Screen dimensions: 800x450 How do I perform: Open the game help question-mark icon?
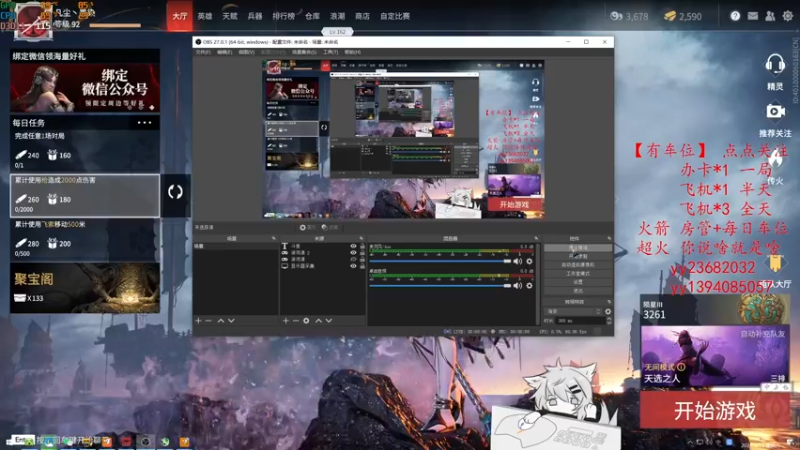tap(735, 16)
